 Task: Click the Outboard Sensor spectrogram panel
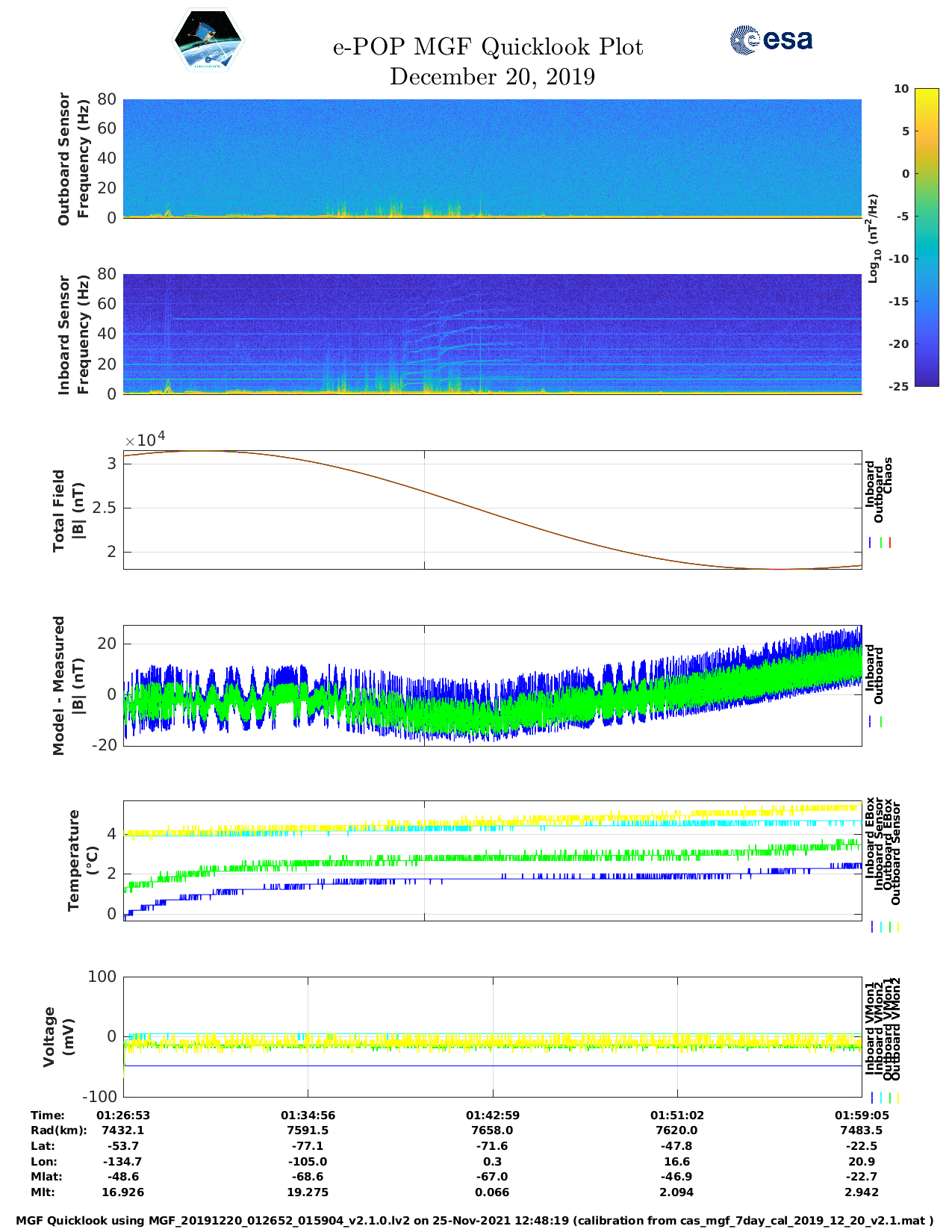pyautogui.click(x=492, y=158)
